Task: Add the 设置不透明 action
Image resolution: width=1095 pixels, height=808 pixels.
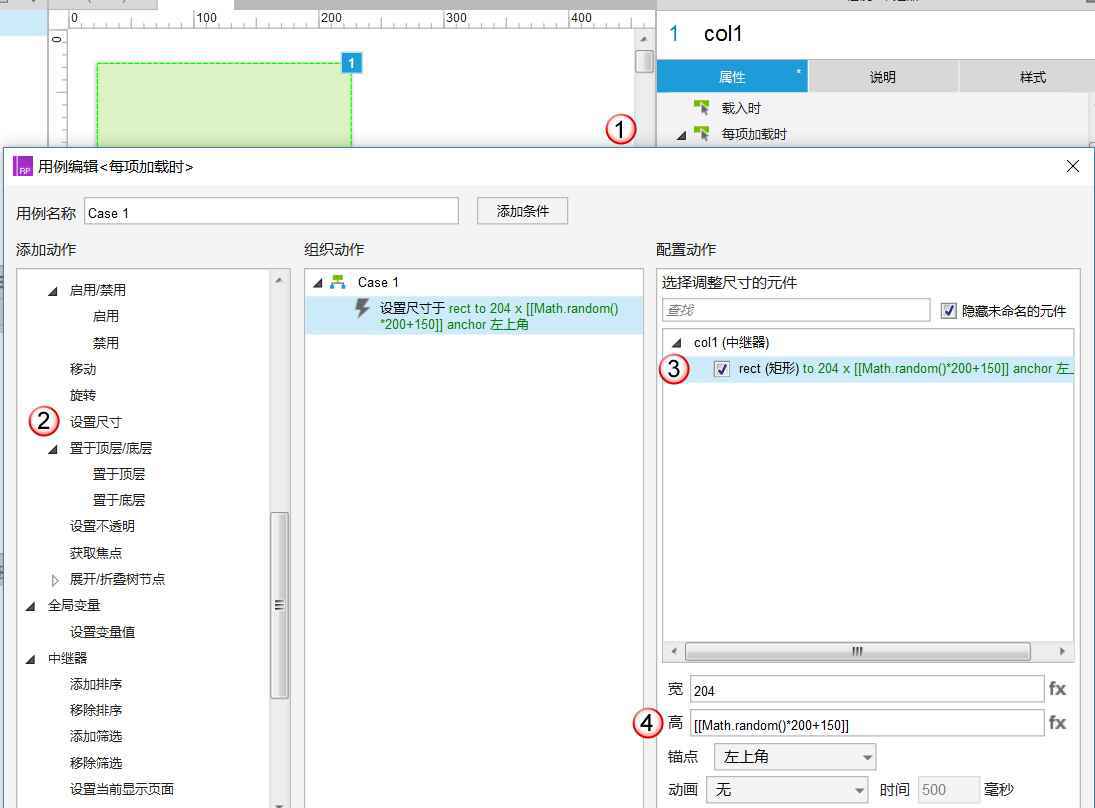Action: click(103, 527)
